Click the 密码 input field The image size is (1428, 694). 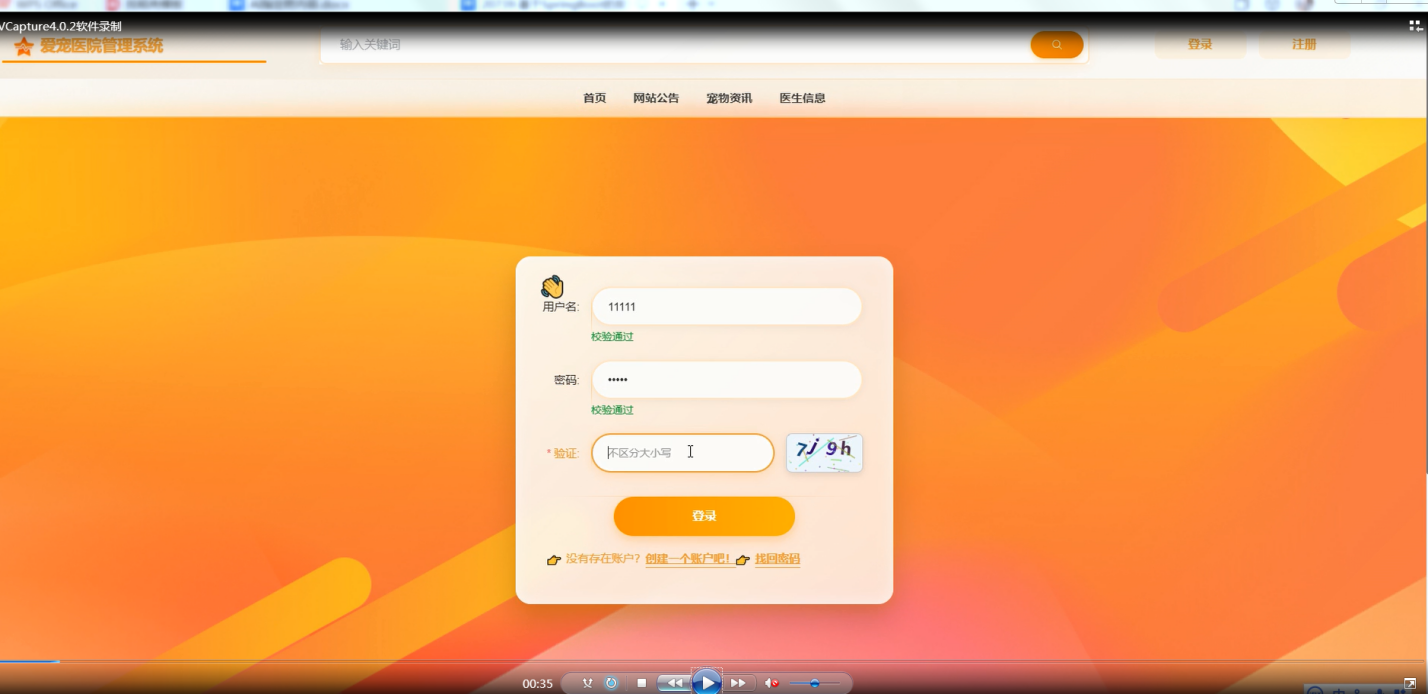click(727, 380)
